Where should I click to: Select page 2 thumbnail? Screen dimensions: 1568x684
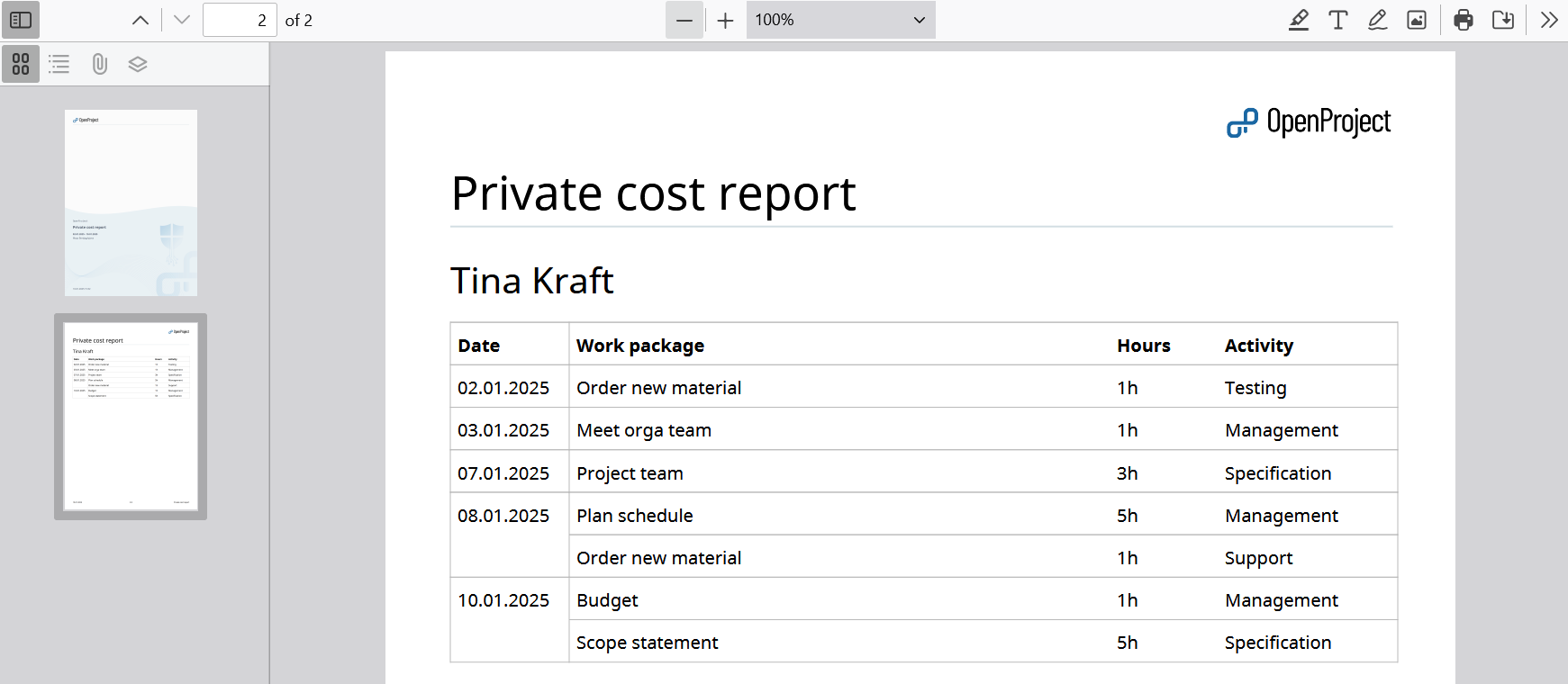(x=131, y=416)
